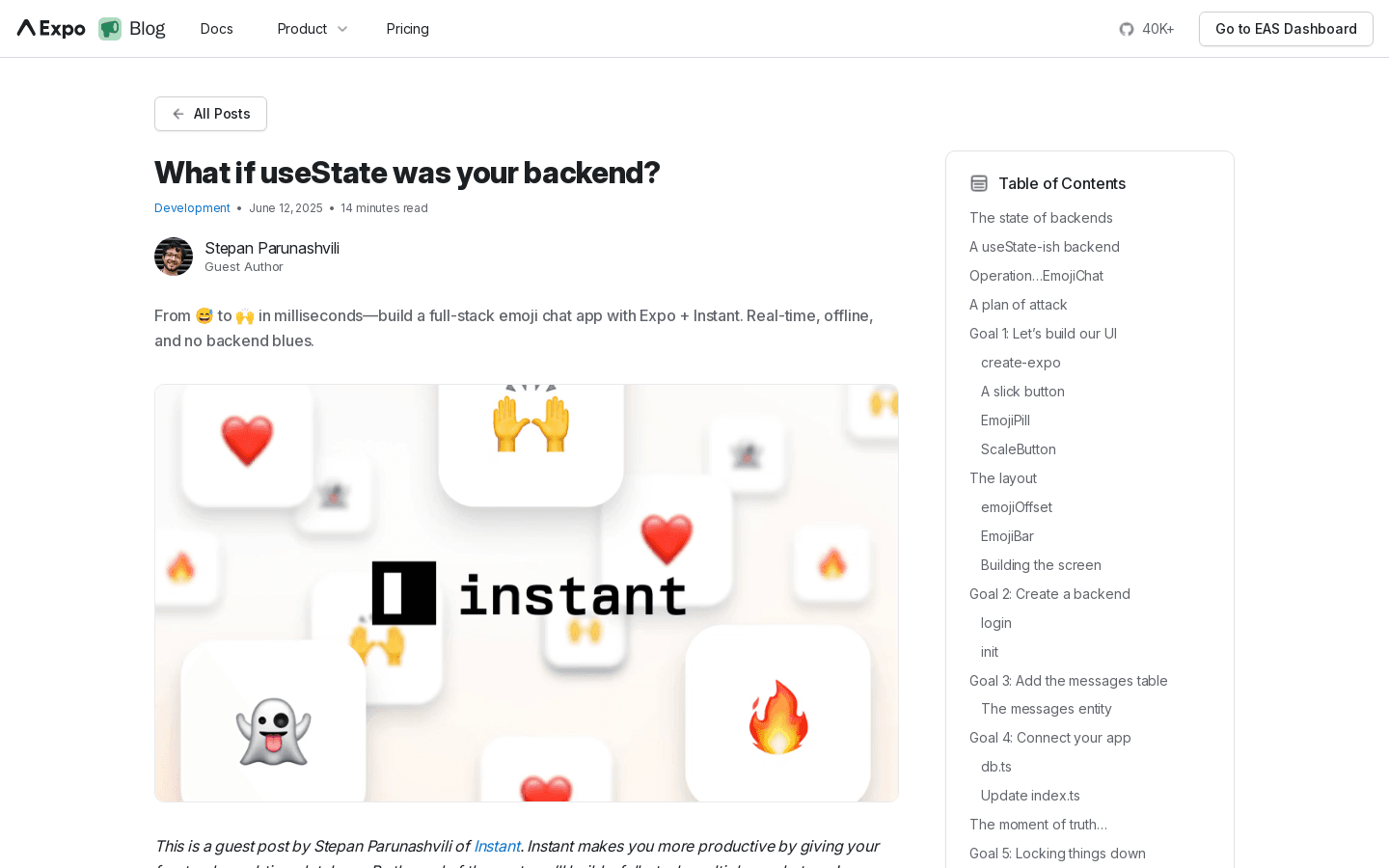
Task: Click the GitHub 40K+ stars icon
Action: (1127, 29)
